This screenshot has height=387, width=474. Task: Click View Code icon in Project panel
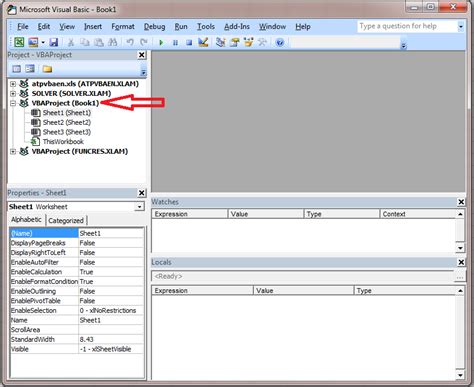(x=16, y=69)
